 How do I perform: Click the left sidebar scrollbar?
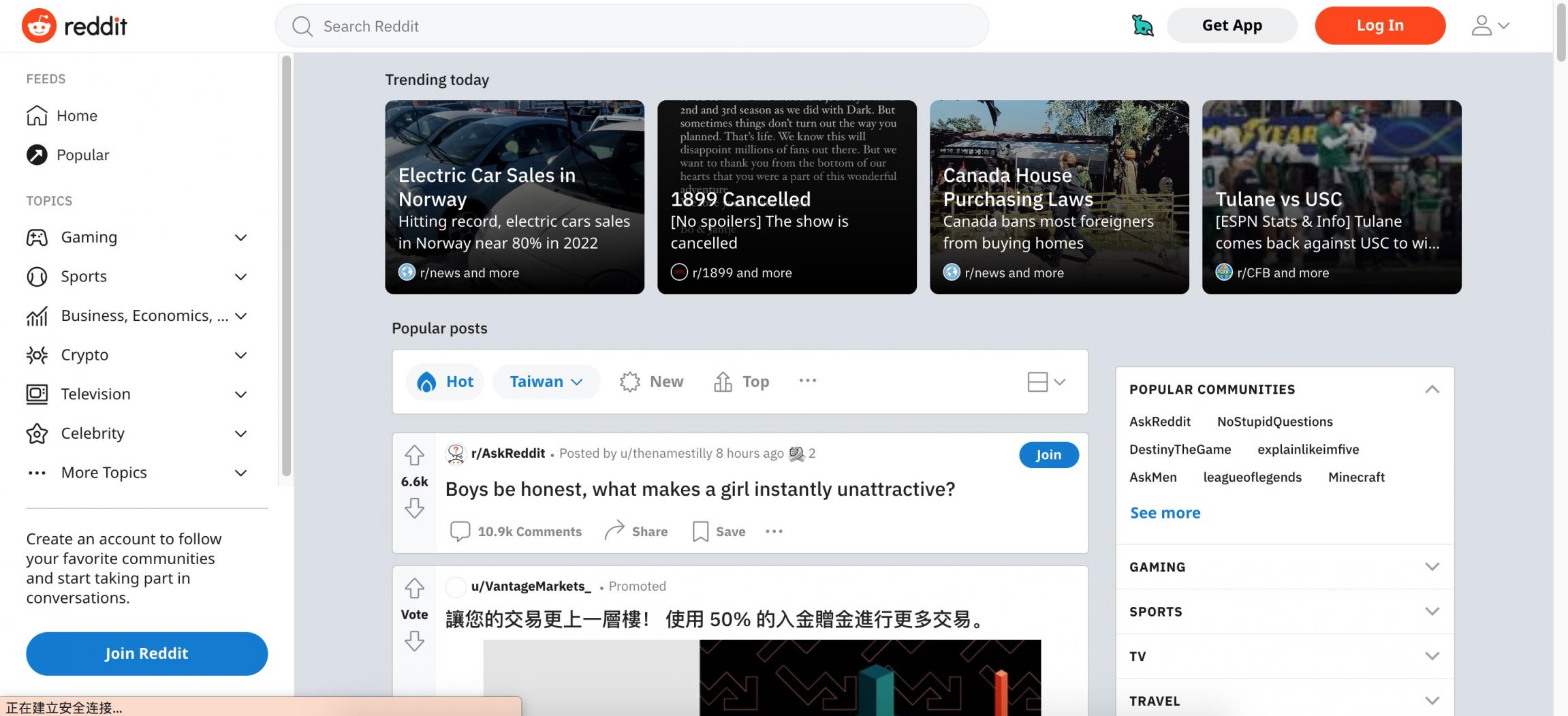[x=286, y=266]
